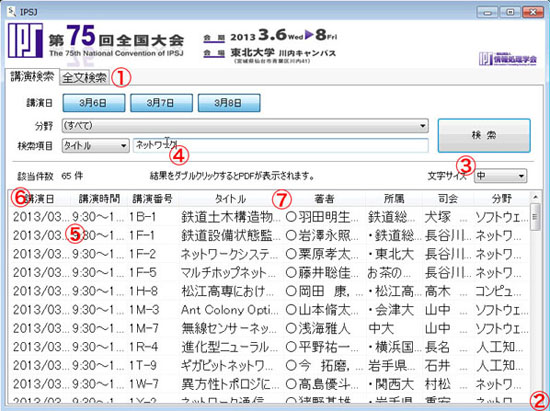
Task: Minimize the IPSJ window
Action: [x=487, y=12]
